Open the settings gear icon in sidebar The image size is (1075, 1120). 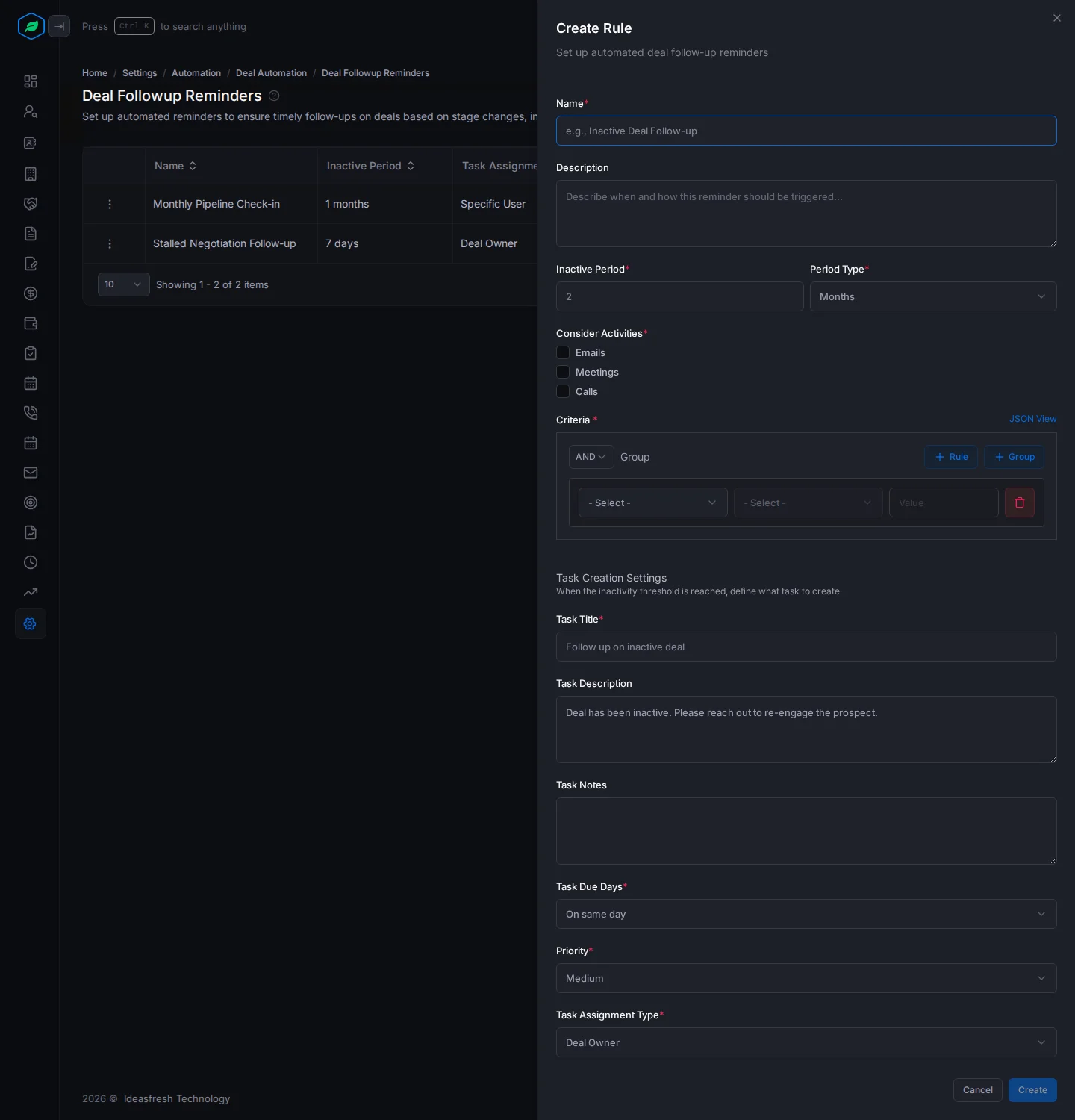pyautogui.click(x=31, y=623)
